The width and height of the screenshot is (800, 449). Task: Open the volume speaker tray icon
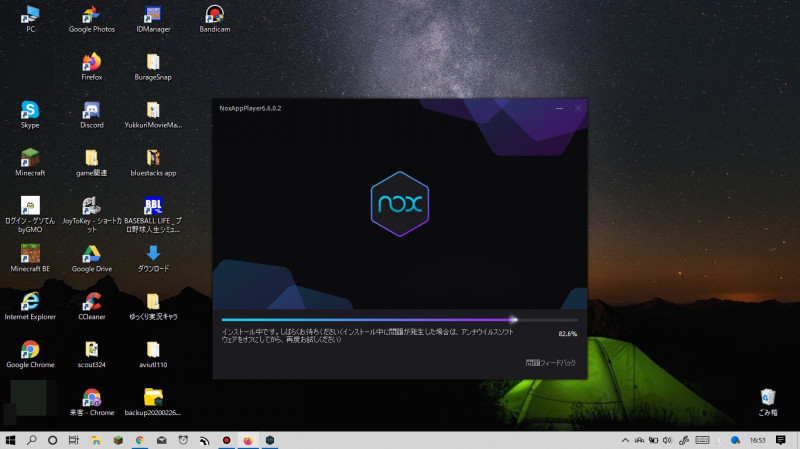coord(667,440)
